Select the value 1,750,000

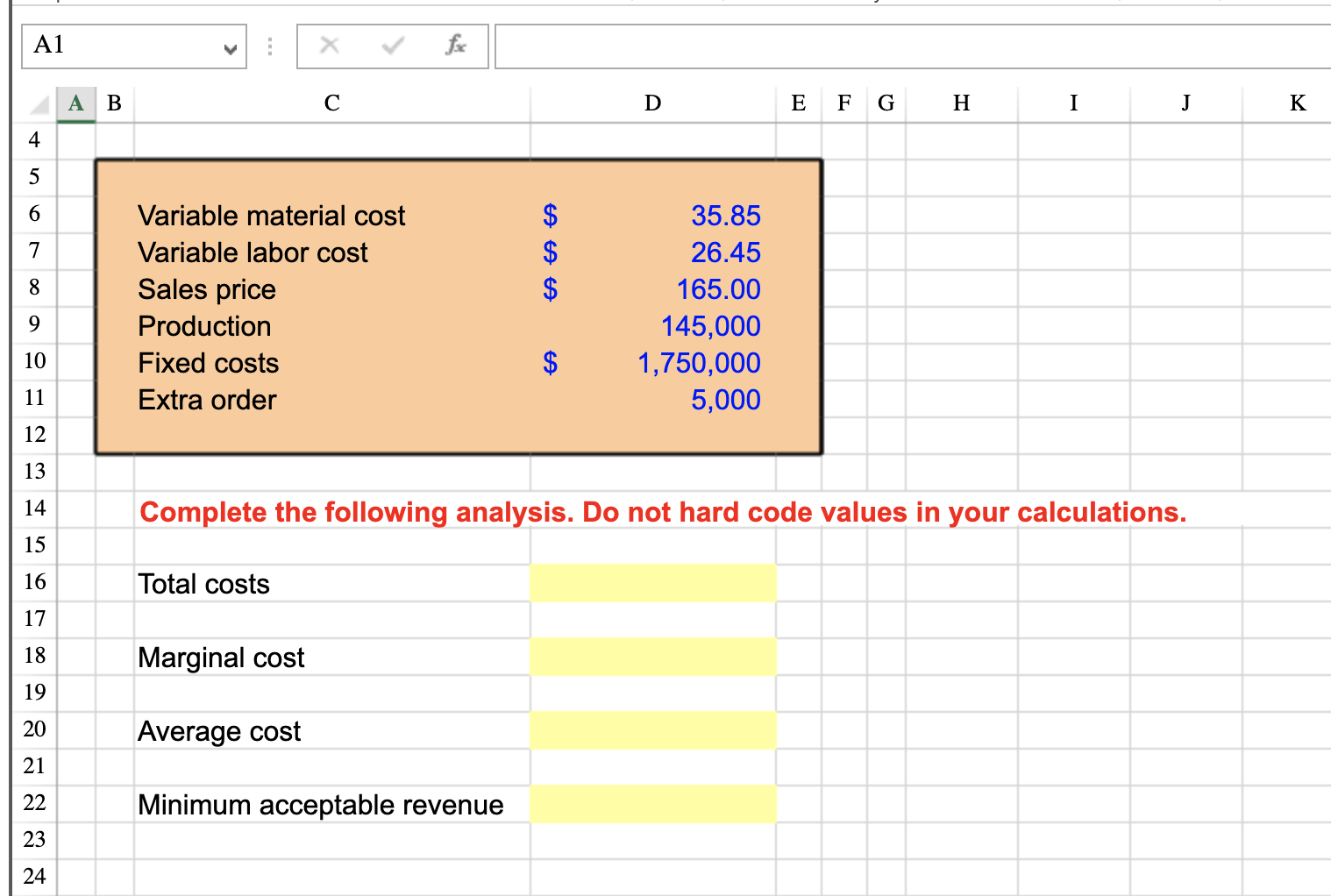pyautogui.click(x=699, y=363)
